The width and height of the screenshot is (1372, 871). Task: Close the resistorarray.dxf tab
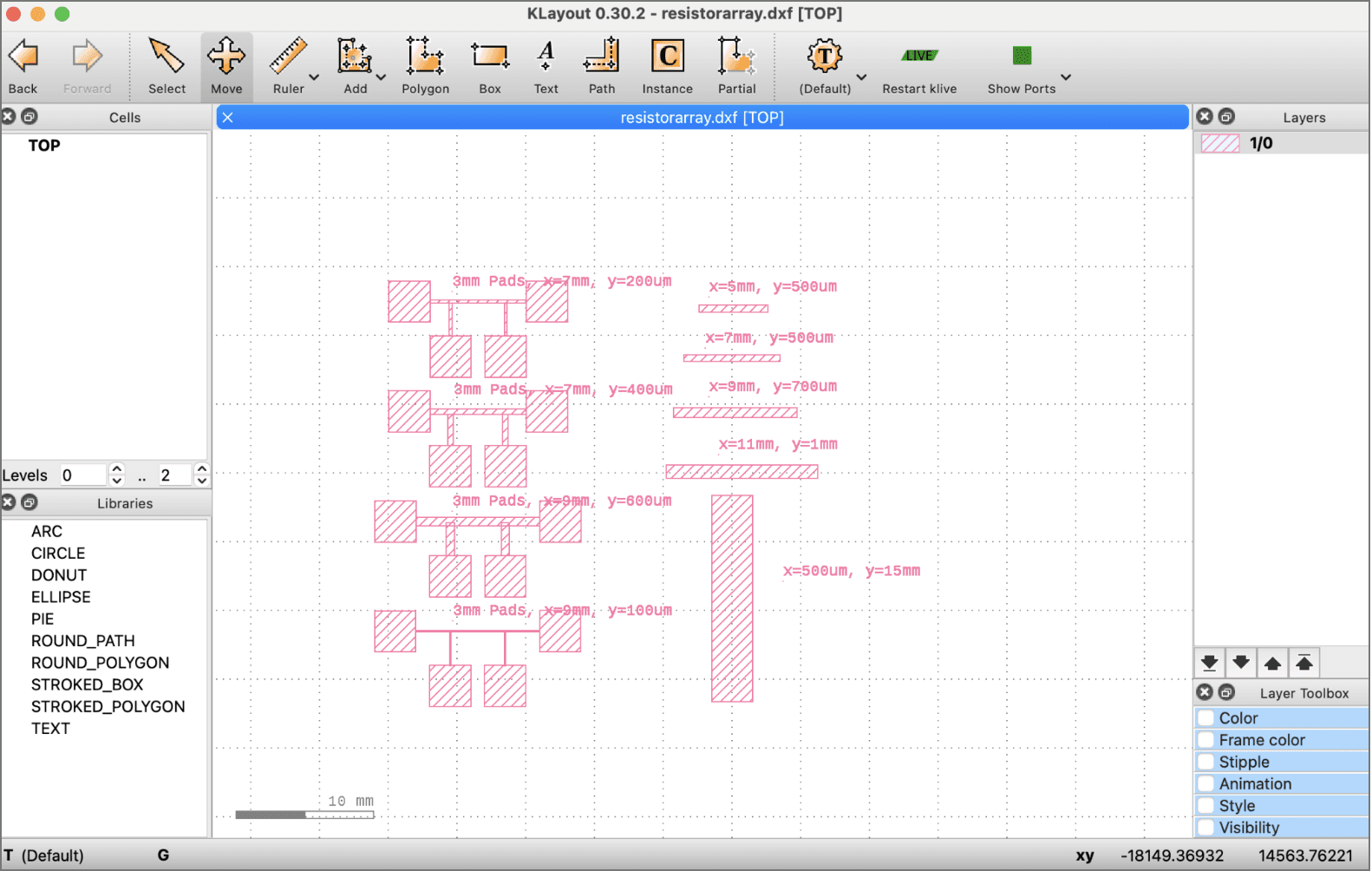[x=227, y=117]
